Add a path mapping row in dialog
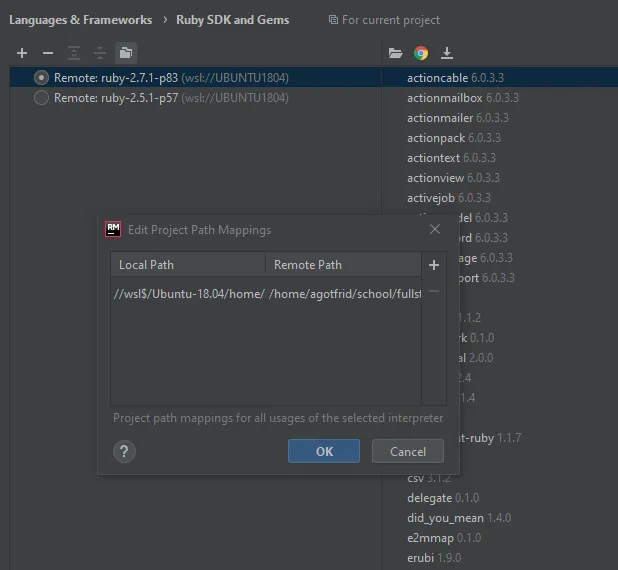 [x=434, y=265]
